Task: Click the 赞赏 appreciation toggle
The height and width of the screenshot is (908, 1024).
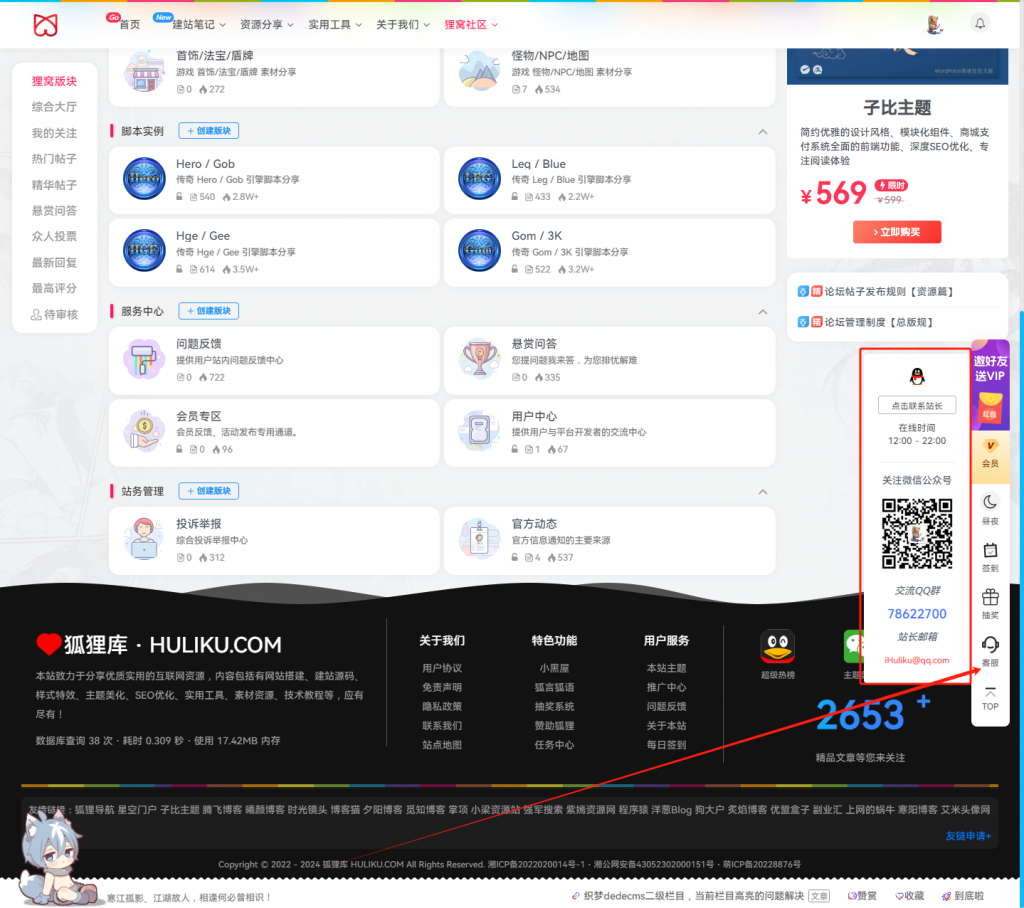Action: coord(862,895)
